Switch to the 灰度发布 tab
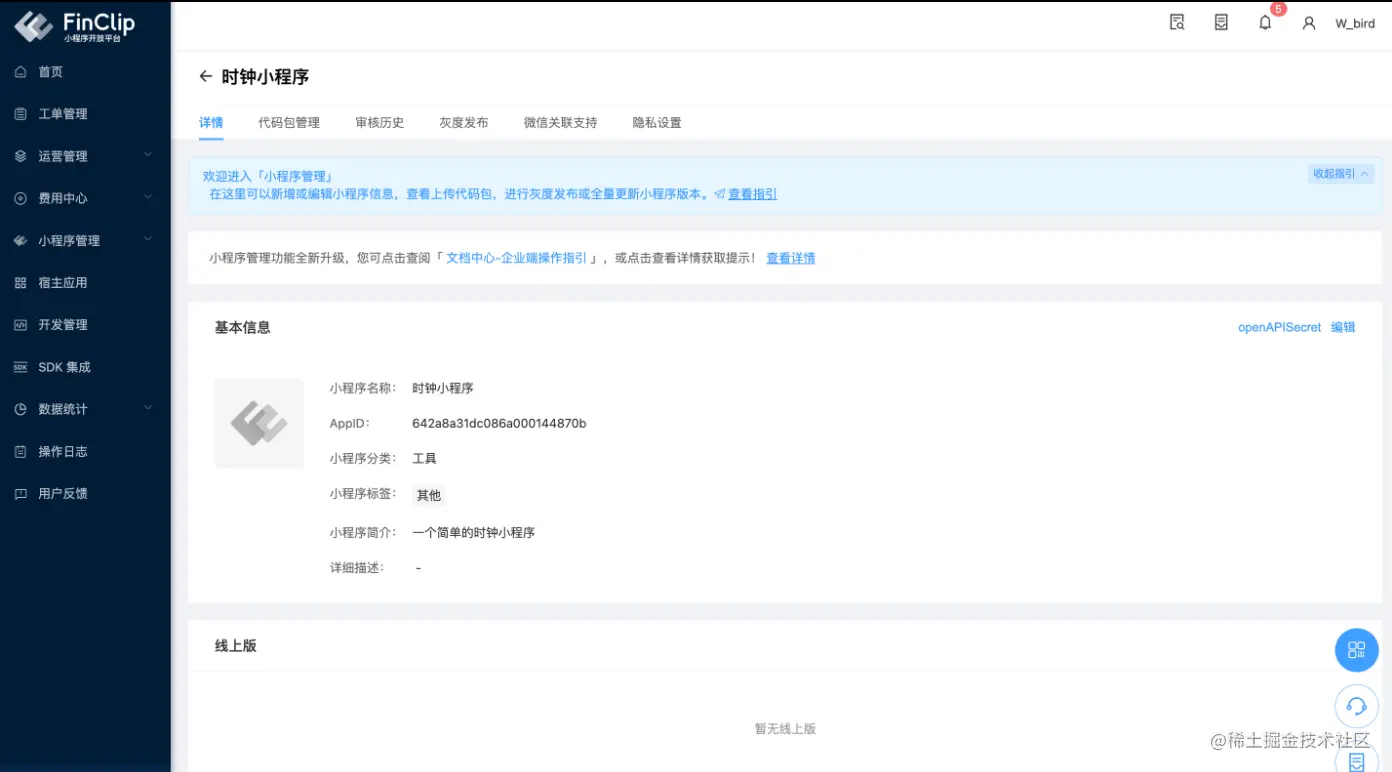The image size is (1392, 772). pos(464,123)
